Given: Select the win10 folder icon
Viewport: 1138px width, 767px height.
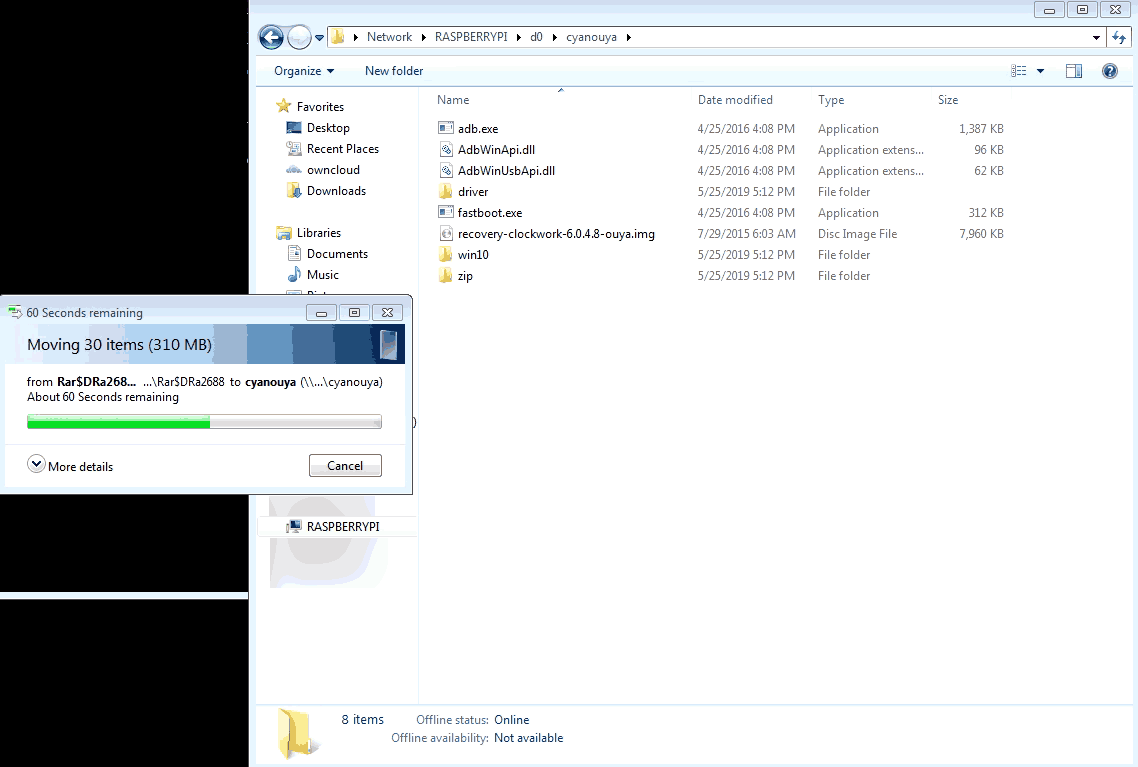Looking at the screenshot, I should coord(446,255).
